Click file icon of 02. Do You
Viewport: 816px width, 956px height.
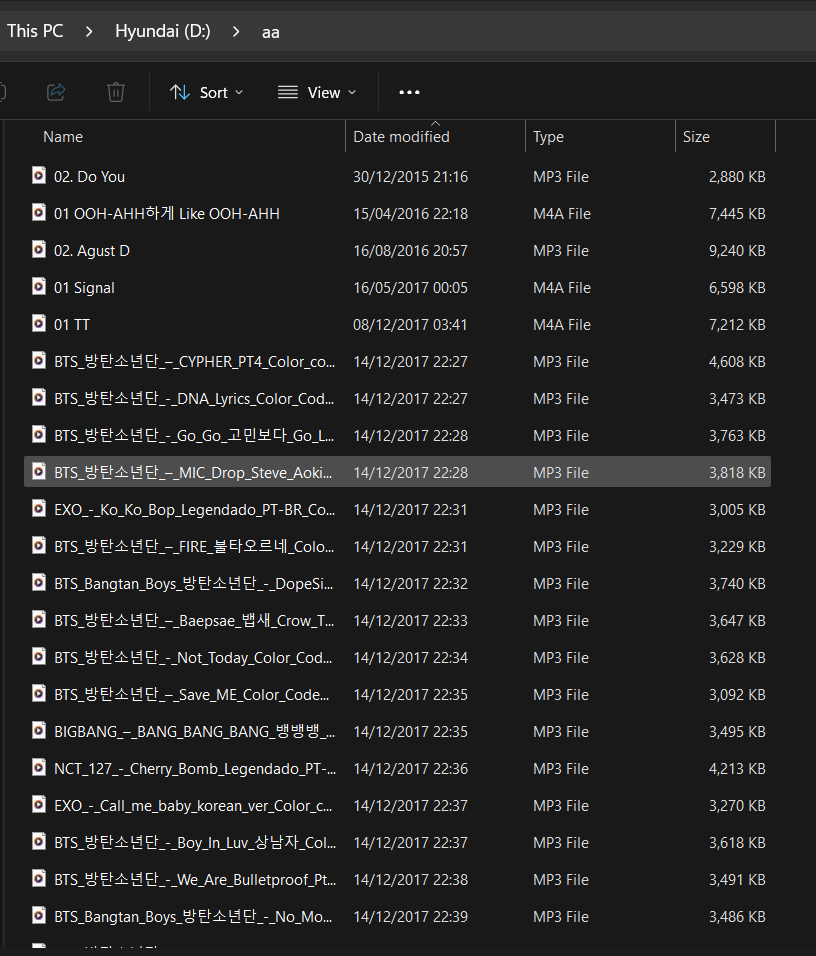(x=39, y=176)
